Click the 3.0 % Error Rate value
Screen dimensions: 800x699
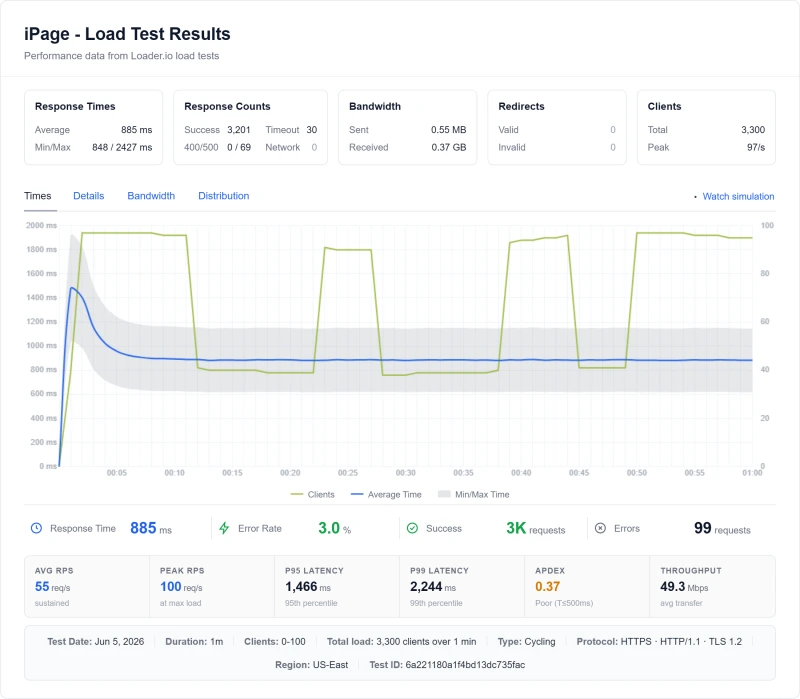pyautogui.click(x=334, y=528)
